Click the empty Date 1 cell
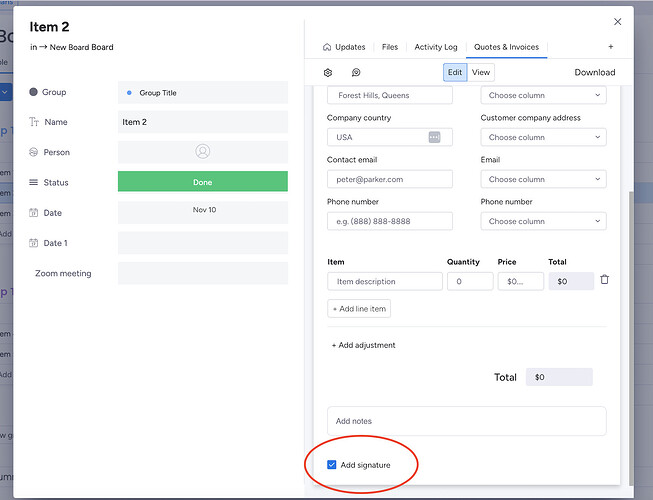The image size is (653, 500). (203, 243)
